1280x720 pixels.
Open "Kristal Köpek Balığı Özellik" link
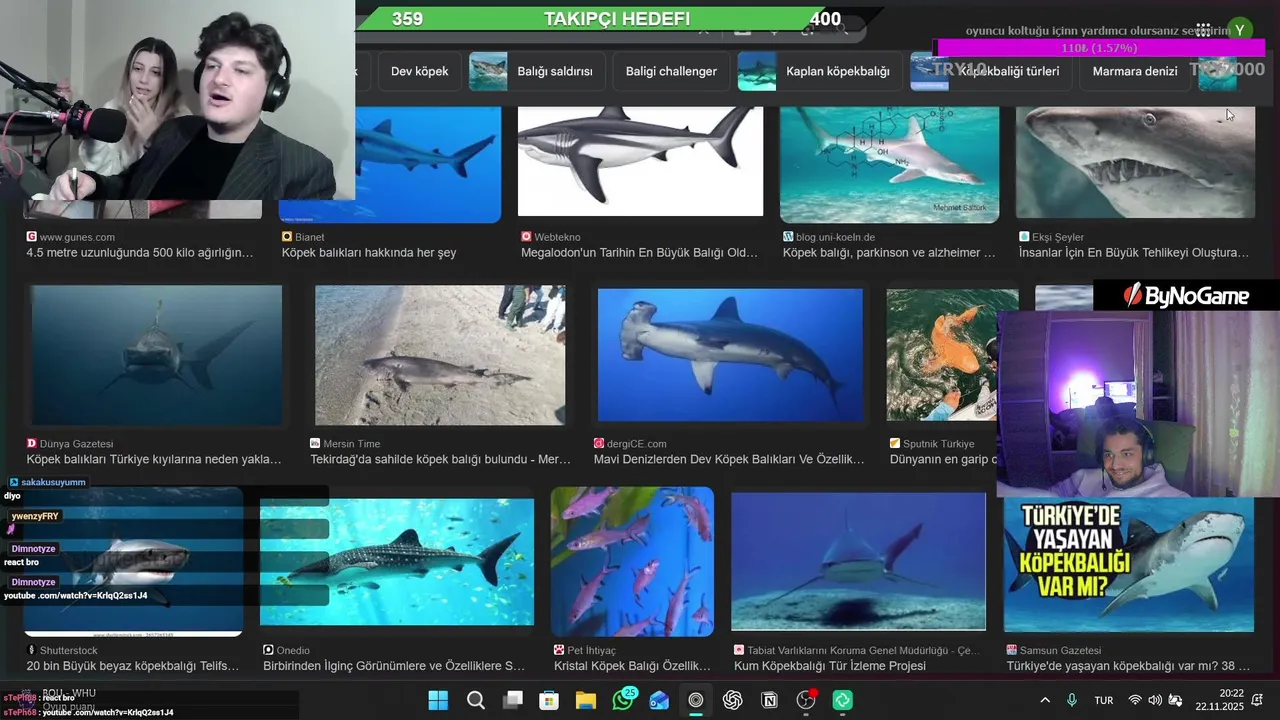coord(632,666)
